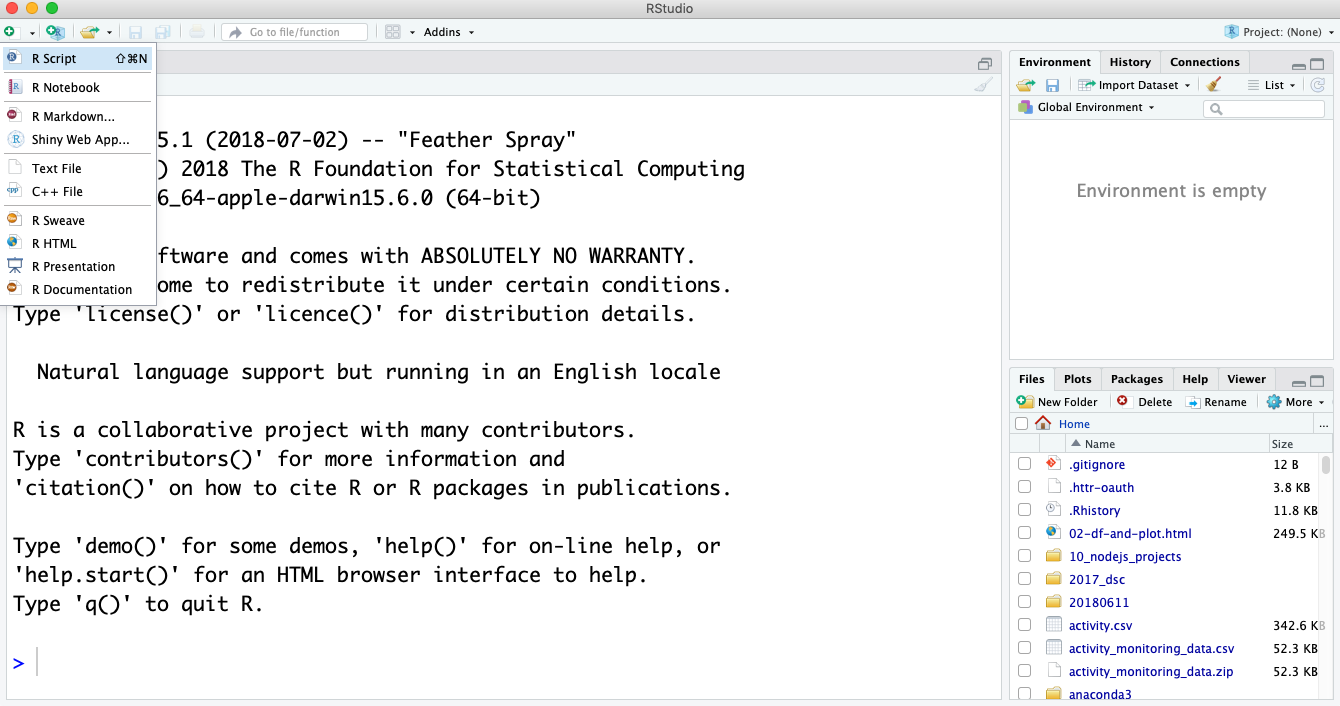Click the Delete button in Files

click(1144, 402)
